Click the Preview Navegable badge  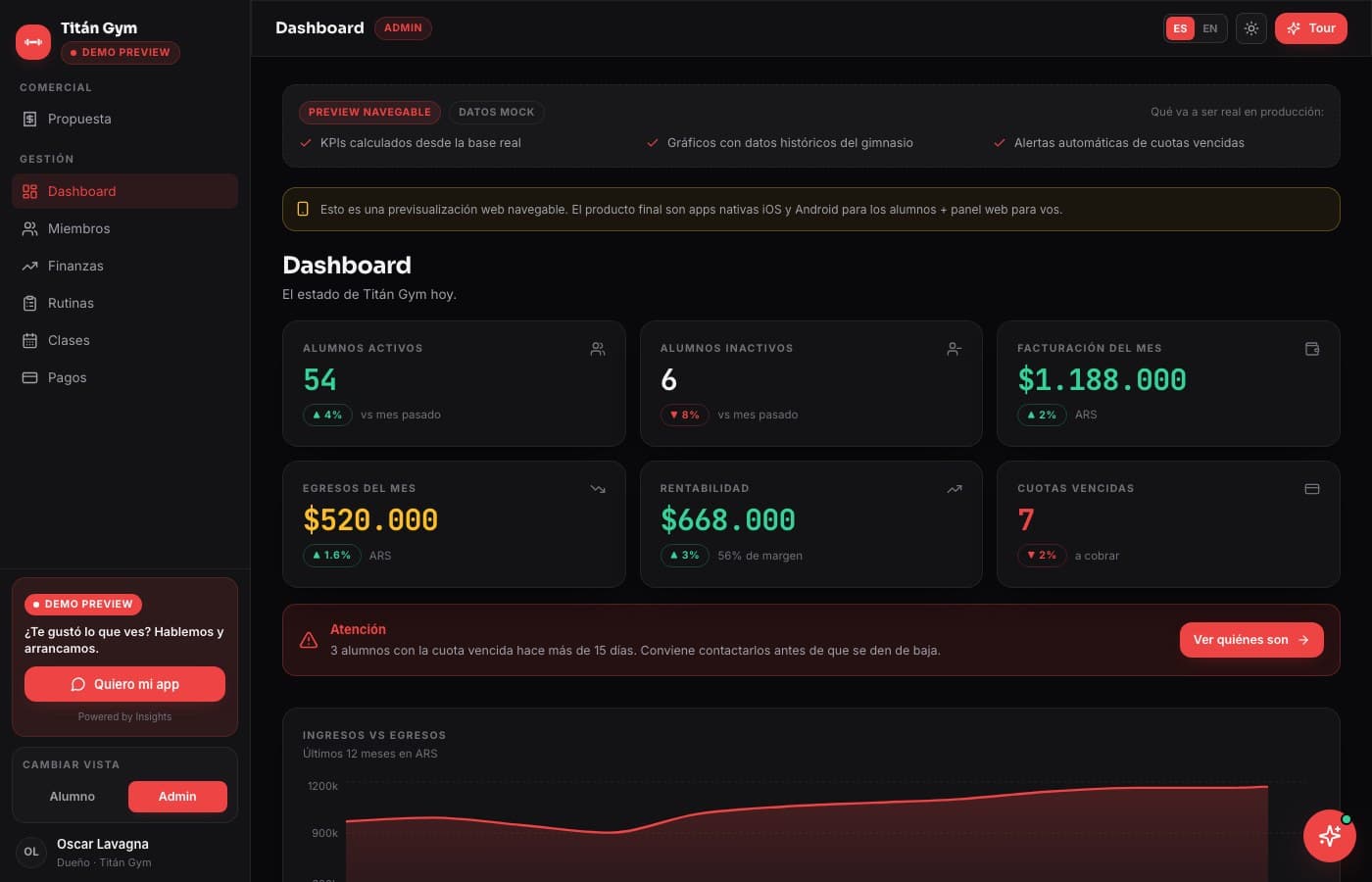[369, 113]
